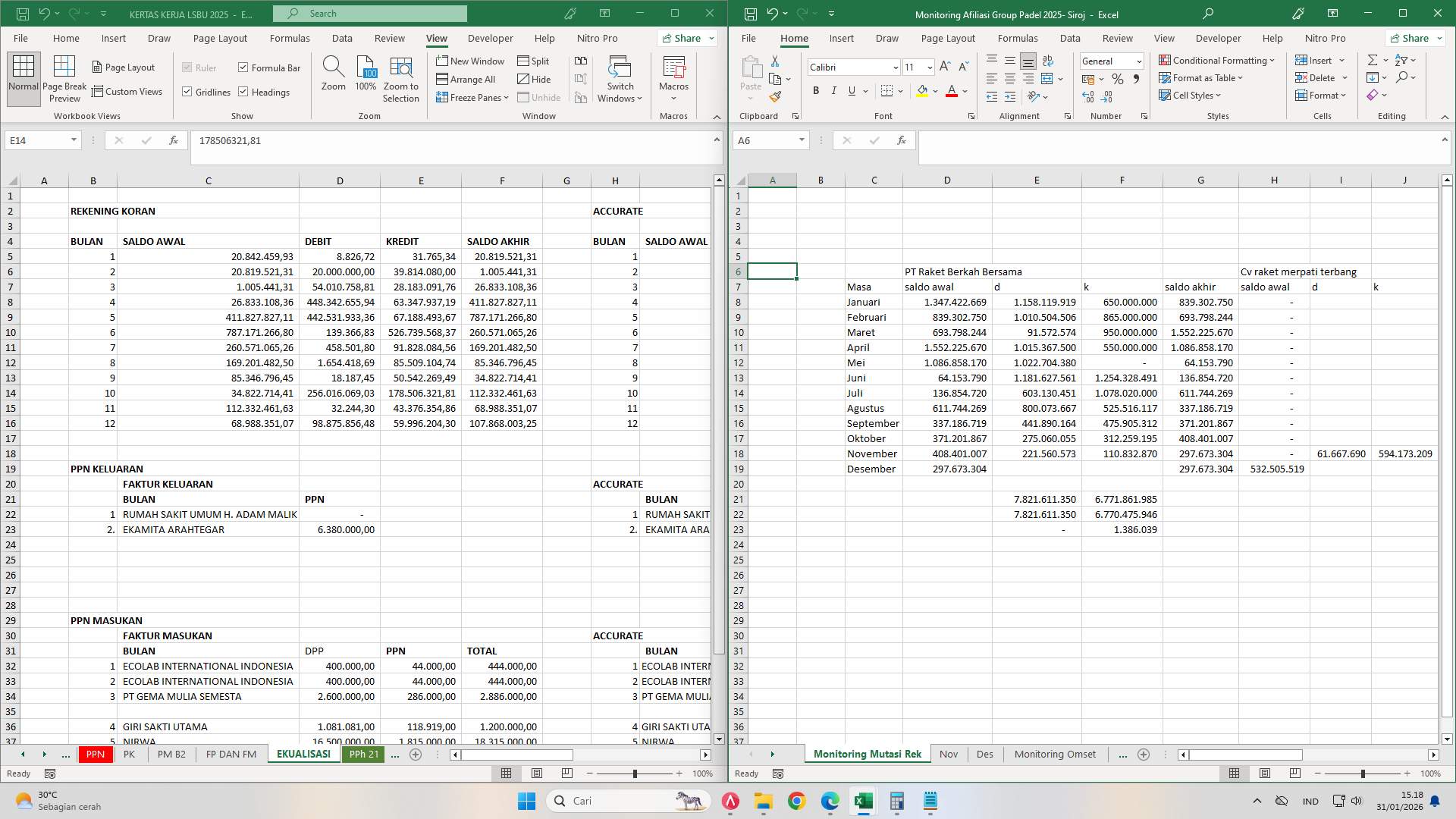
Task: Select Zoom to Selection
Action: tap(400, 79)
